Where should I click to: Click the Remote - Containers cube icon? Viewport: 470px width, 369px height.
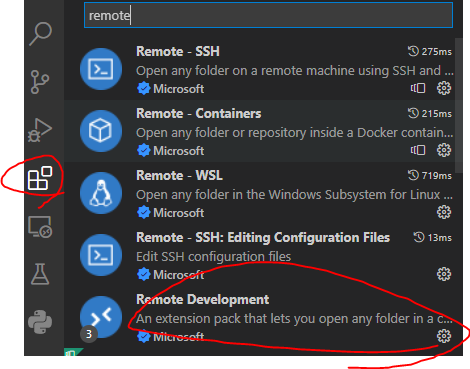point(101,131)
